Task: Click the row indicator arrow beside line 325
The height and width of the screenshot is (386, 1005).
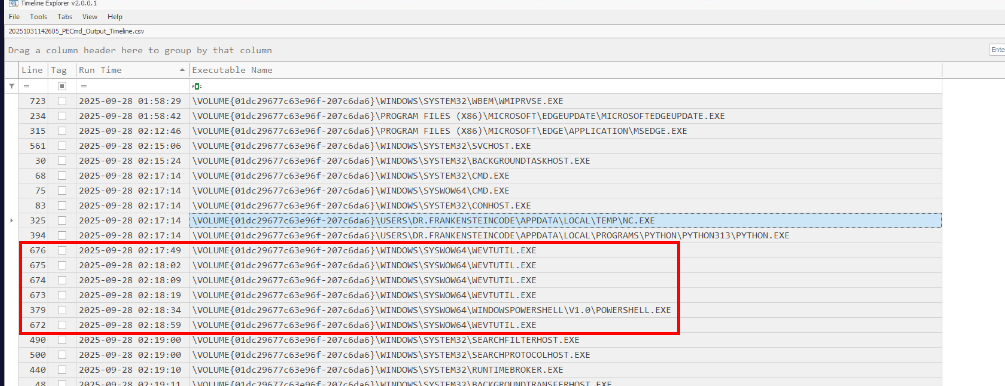Action: coord(11,221)
